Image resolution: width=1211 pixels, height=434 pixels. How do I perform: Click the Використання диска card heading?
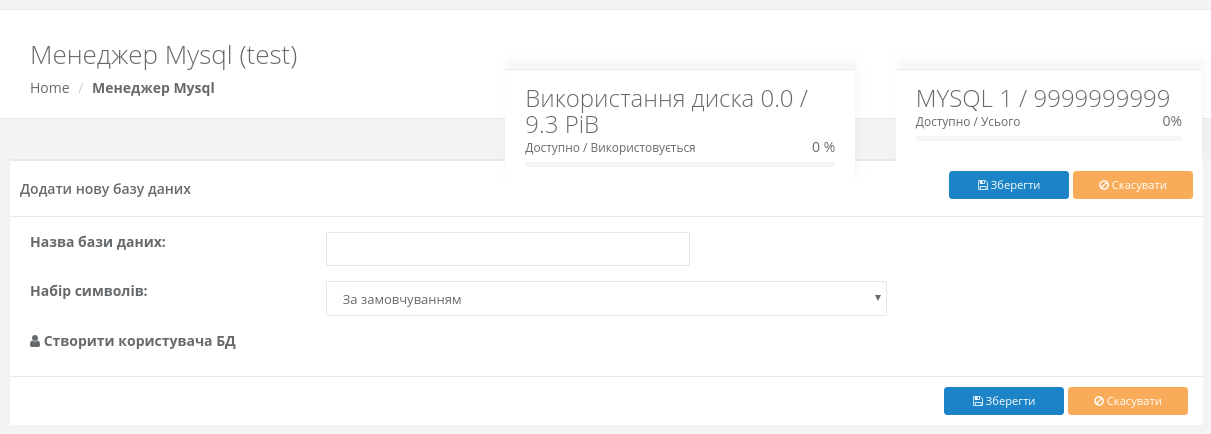[x=666, y=111]
